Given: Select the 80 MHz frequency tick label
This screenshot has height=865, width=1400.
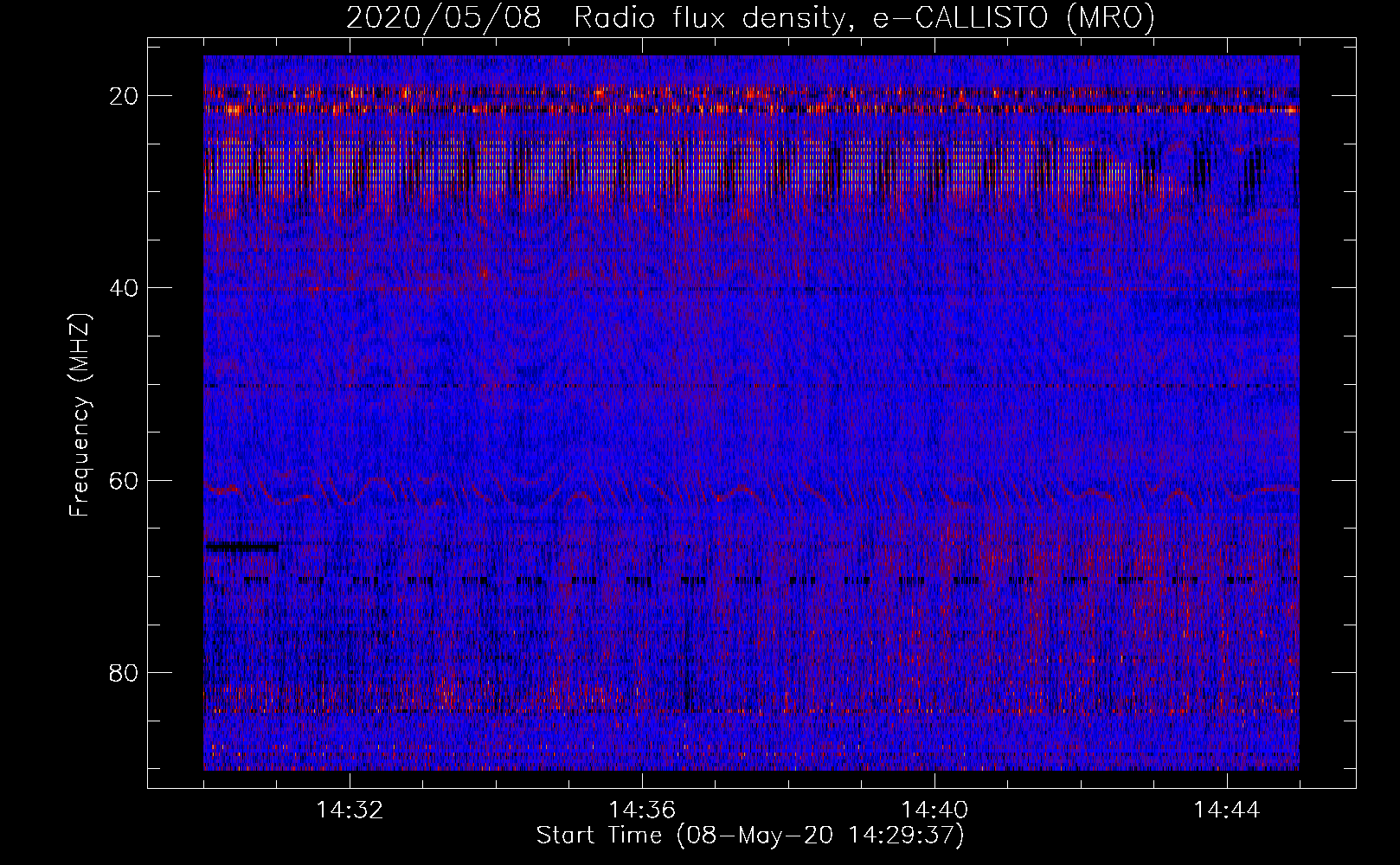Looking at the screenshot, I should [125, 672].
